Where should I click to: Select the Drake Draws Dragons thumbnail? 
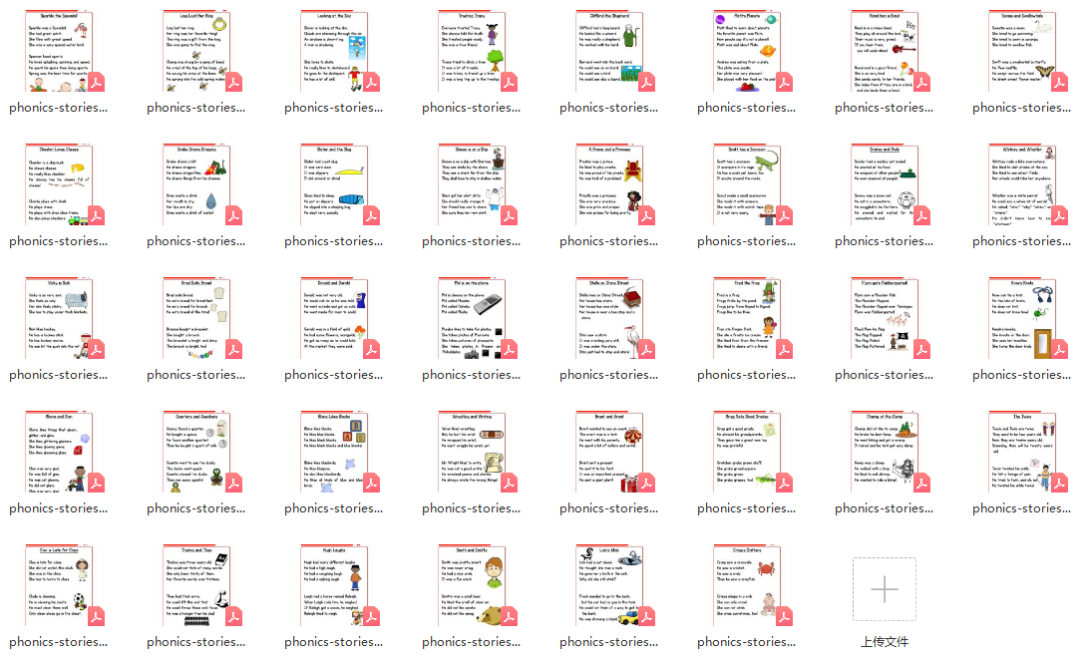pyautogui.click(x=196, y=184)
